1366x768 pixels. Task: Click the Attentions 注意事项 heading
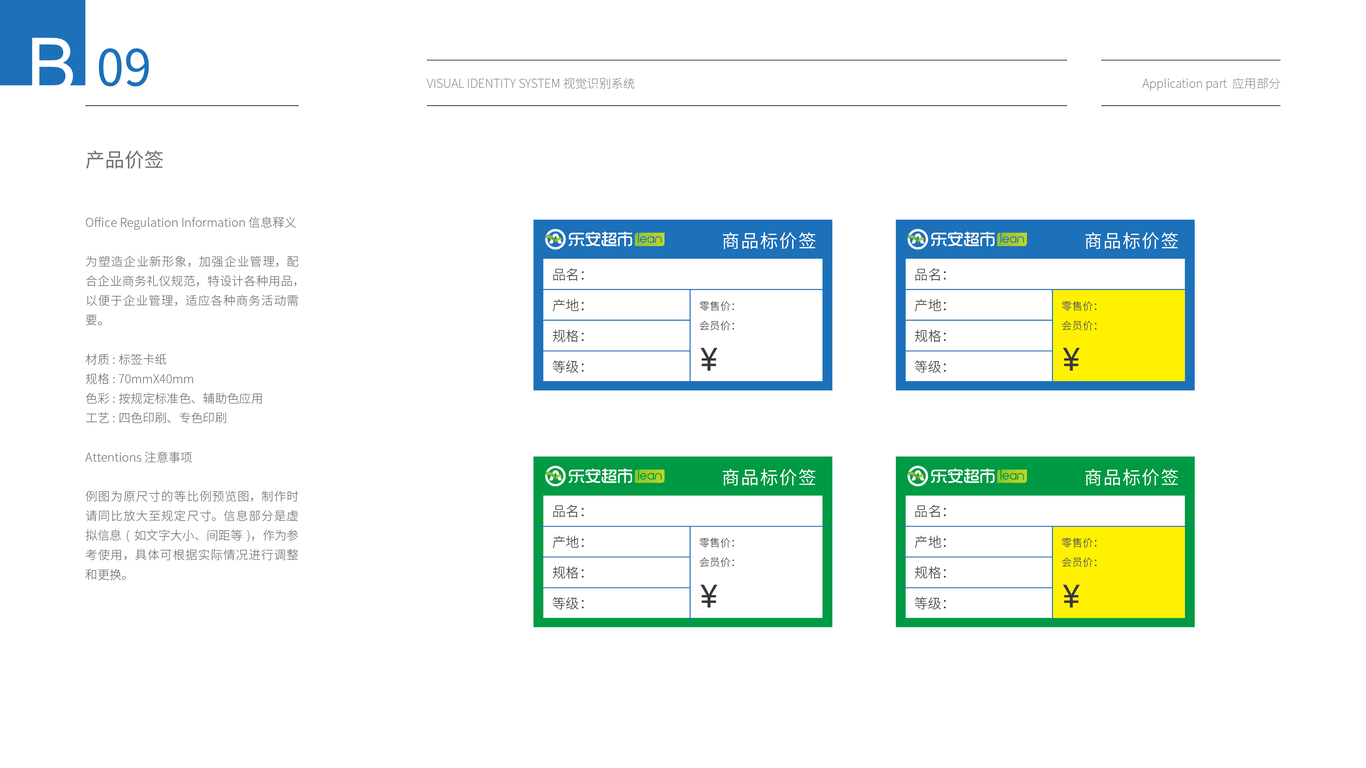coord(138,457)
